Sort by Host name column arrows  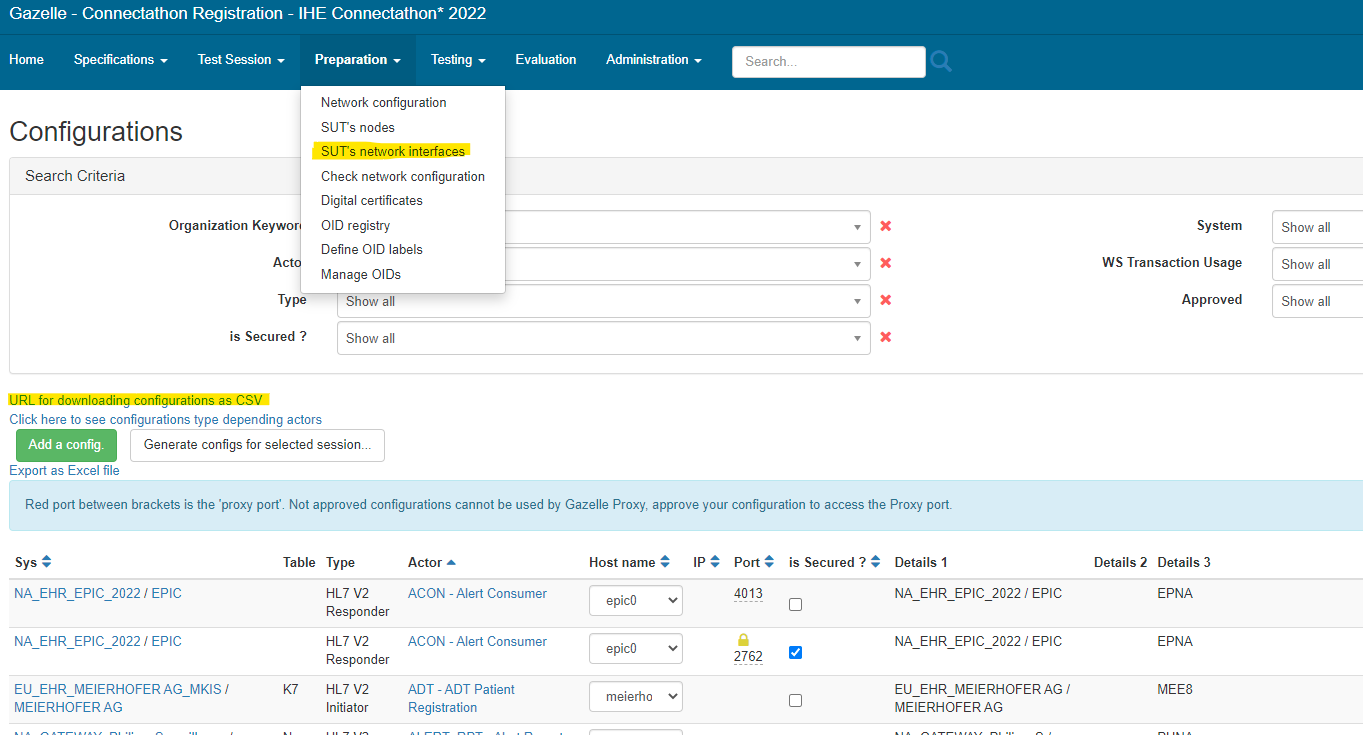pyautogui.click(x=665, y=562)
